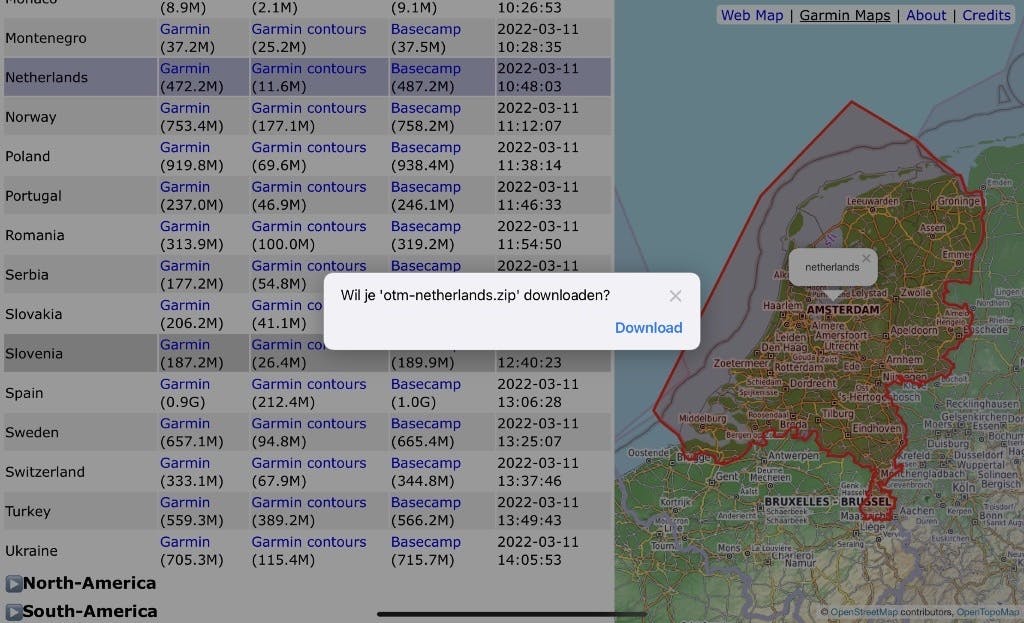Open the Garmin Maps link
Viewport: 1024px width, 623px height.
[x=844, y=15]
